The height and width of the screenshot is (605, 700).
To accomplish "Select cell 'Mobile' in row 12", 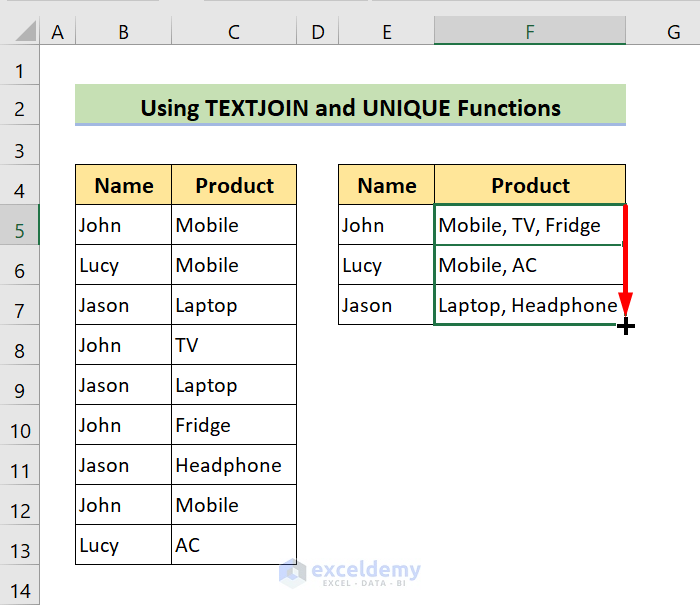I will [x=234, y=505].
